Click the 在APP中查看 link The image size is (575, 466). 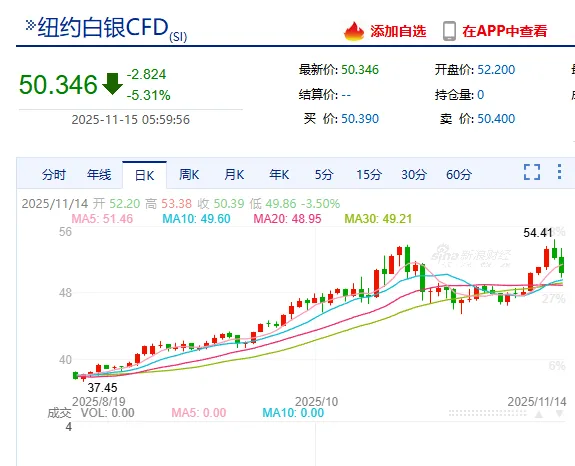click(505, 32)
